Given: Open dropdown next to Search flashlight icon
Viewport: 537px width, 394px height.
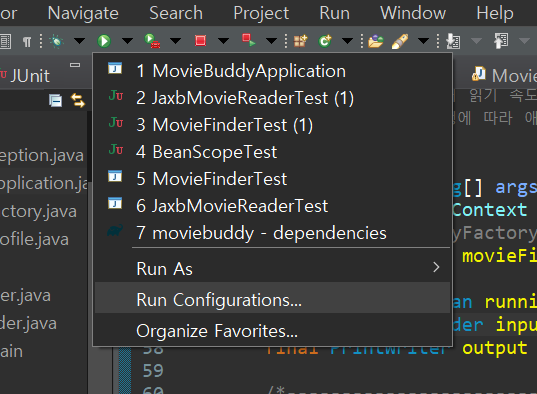Looking at the screenshot, I should [423, 41].
